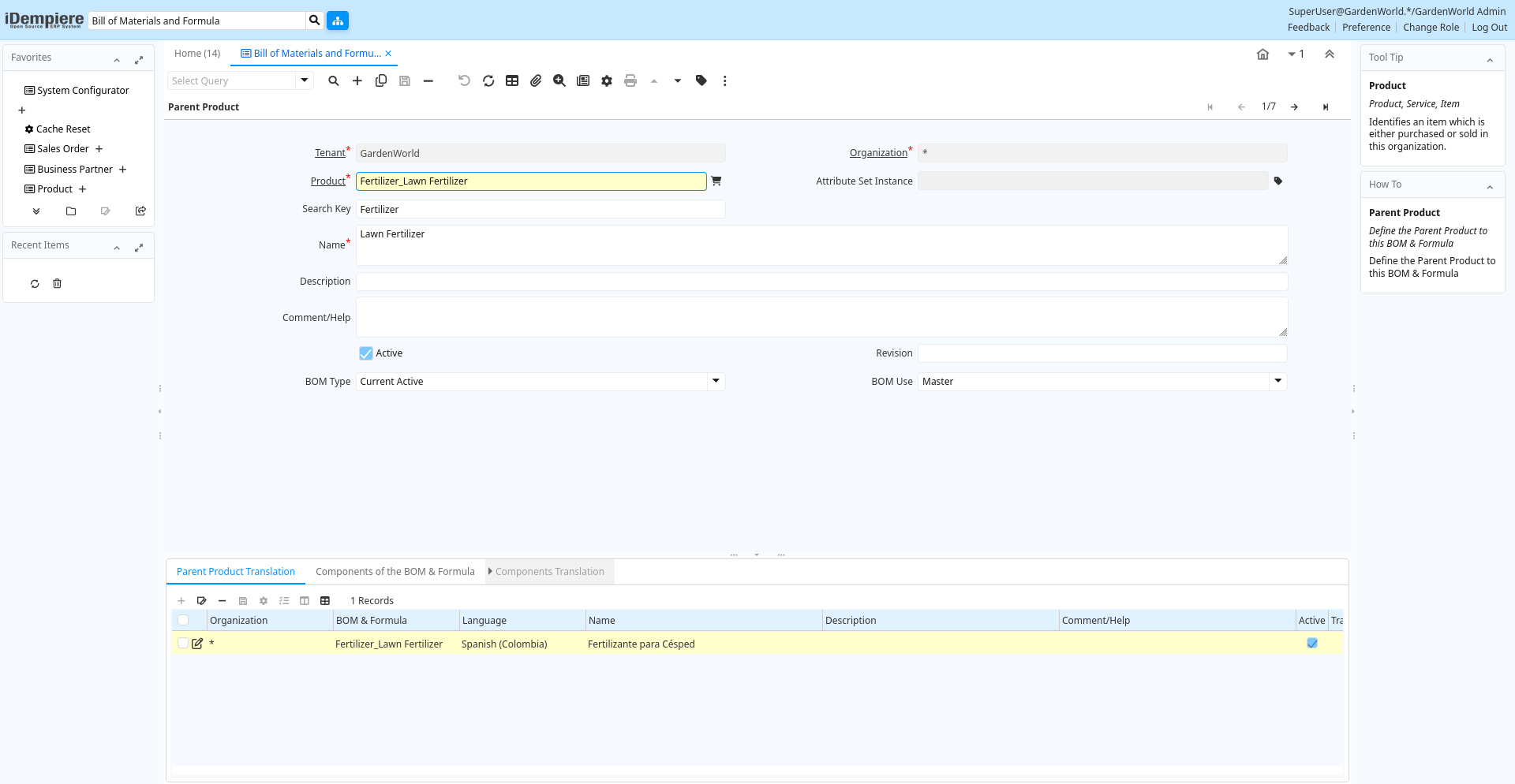The height and width of the screenshot is (784, 1515).
Task: Open the Zoom Across magnifier icon
Action: [x=559, y=80]
